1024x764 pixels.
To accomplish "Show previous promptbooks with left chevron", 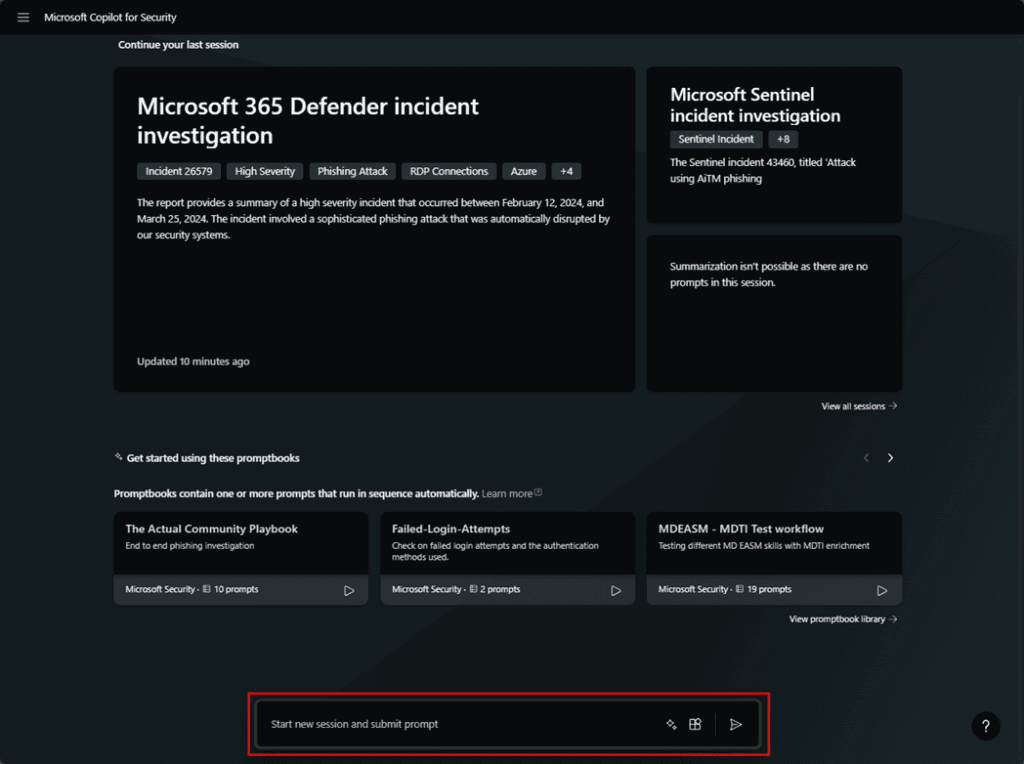I will click(x=867, y=458).
